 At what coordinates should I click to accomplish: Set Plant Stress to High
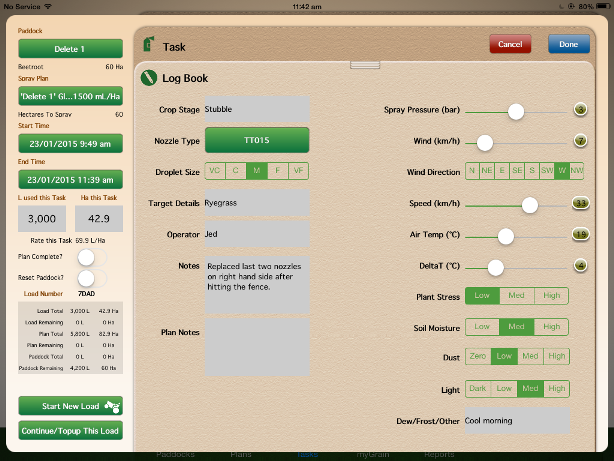pos(552,296)
